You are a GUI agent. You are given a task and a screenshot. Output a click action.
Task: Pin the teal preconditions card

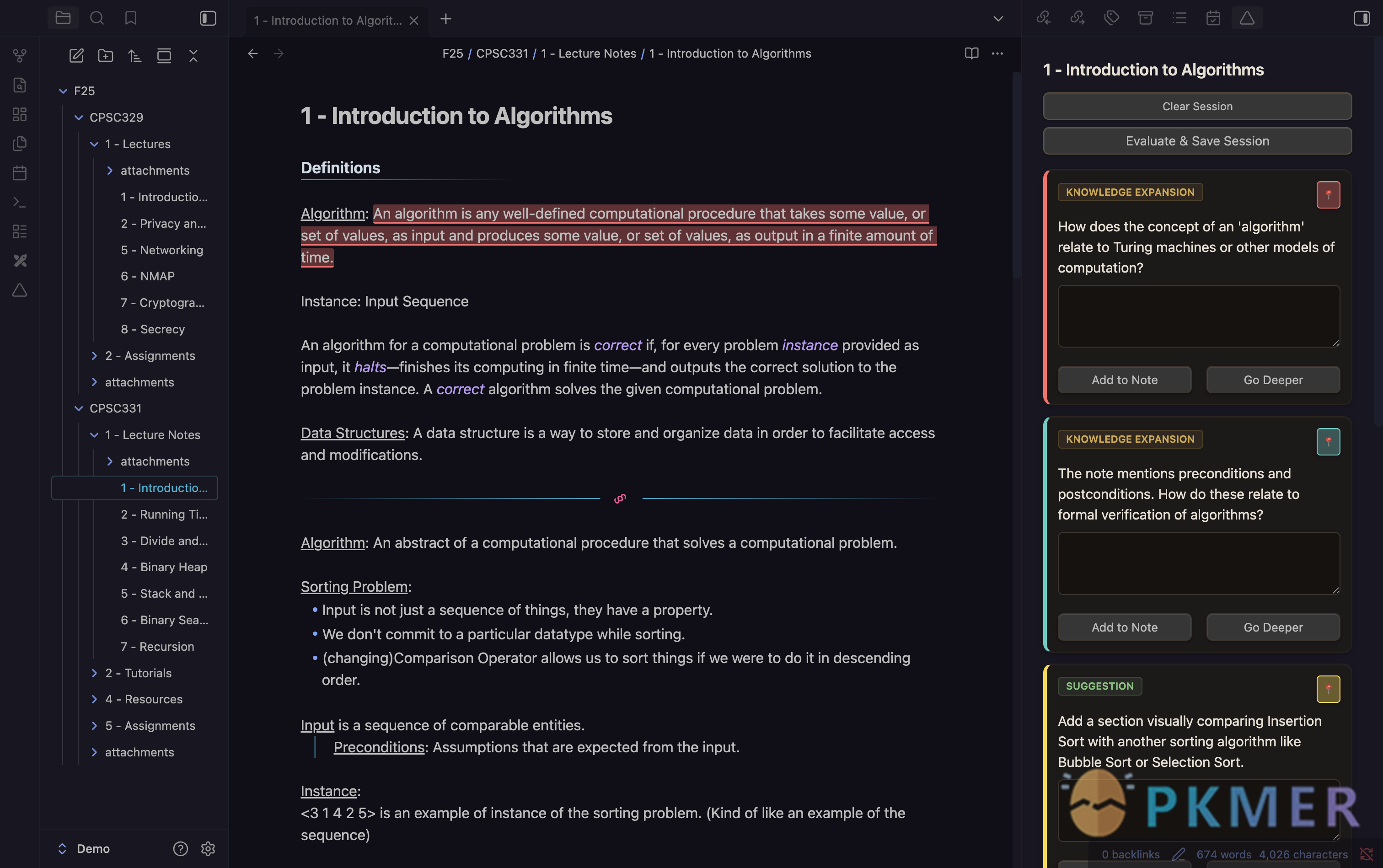tap(1328, 441)
